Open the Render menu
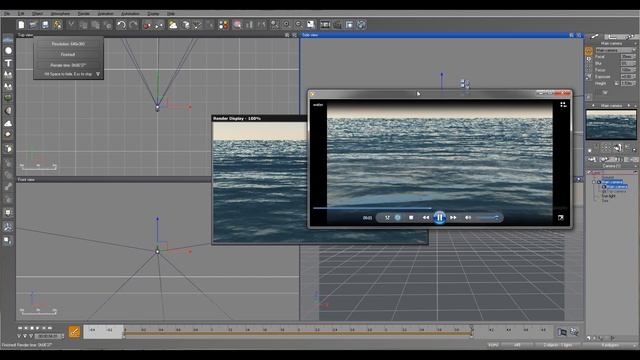This screenshot has height=360, width=640. 84,13
